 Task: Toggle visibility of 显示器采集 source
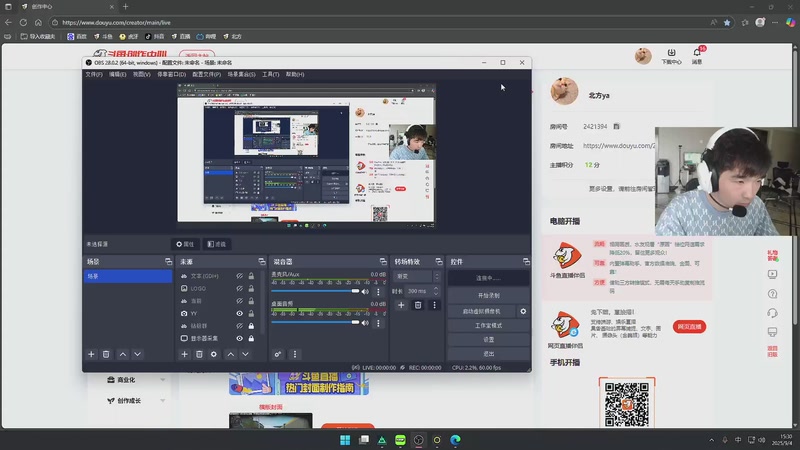click(239, 338)
